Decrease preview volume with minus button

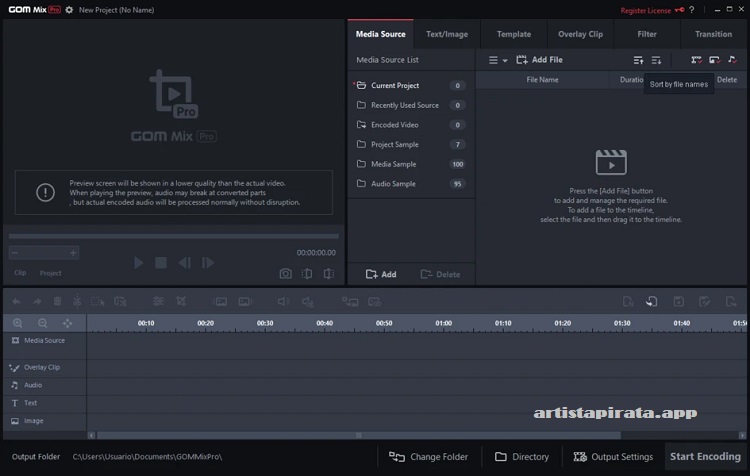tap(15, 253)
